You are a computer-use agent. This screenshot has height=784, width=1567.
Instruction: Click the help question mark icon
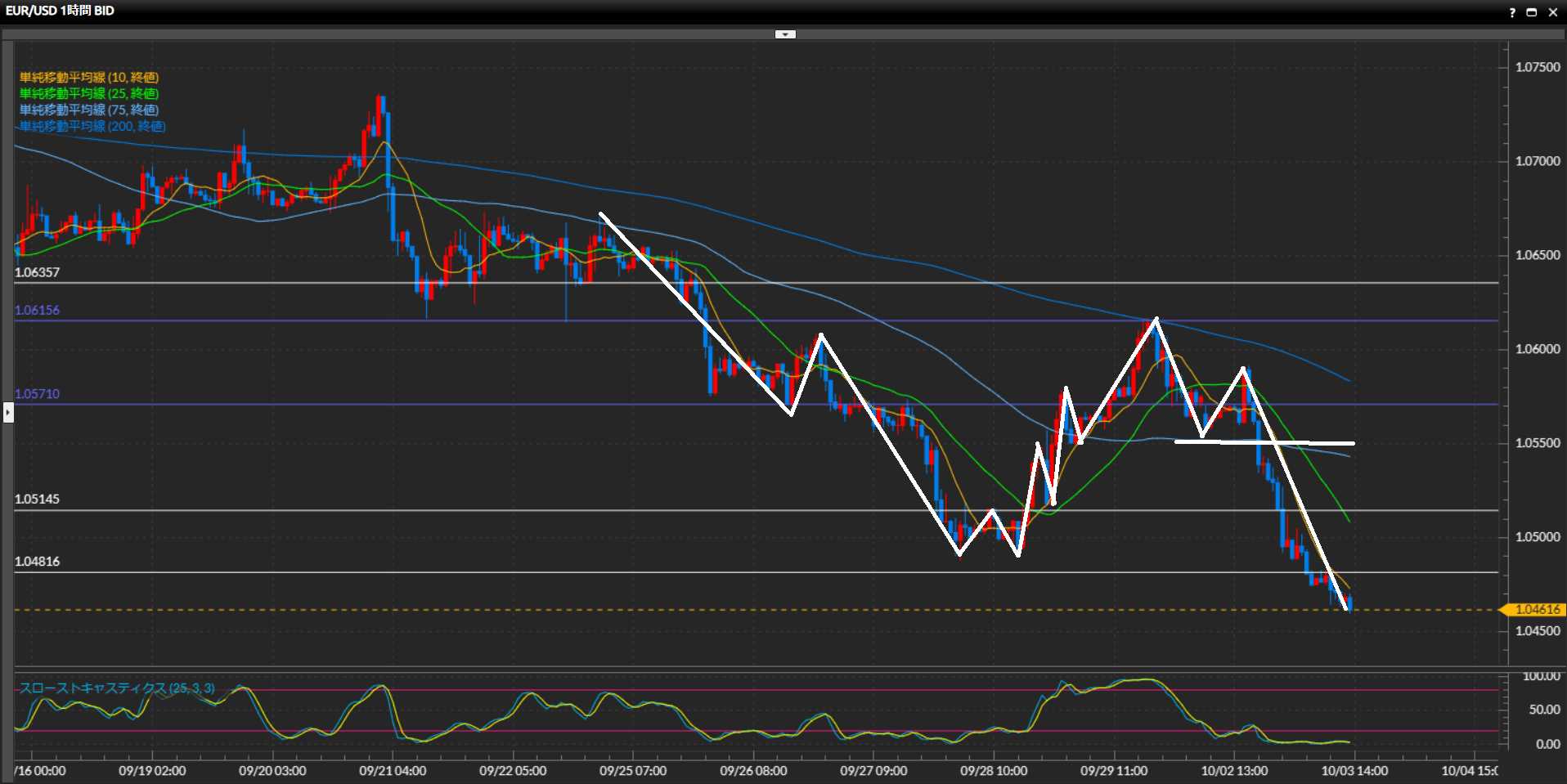(x=1512, y=12)
